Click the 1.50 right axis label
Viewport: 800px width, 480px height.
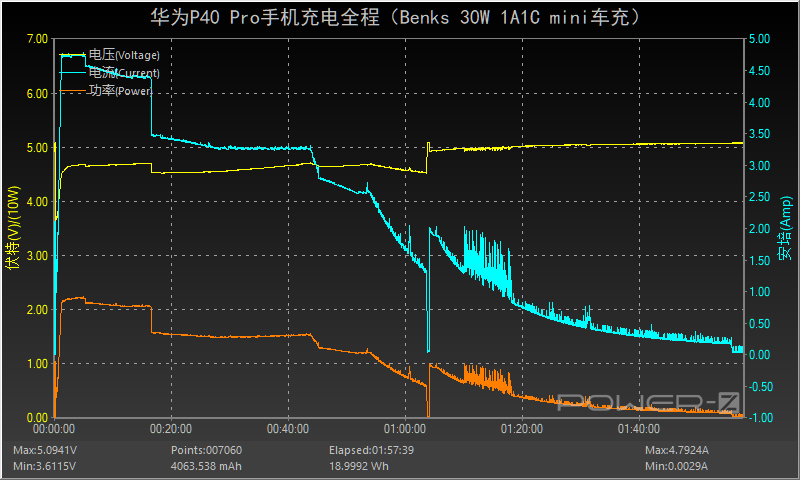coord(760,261)
